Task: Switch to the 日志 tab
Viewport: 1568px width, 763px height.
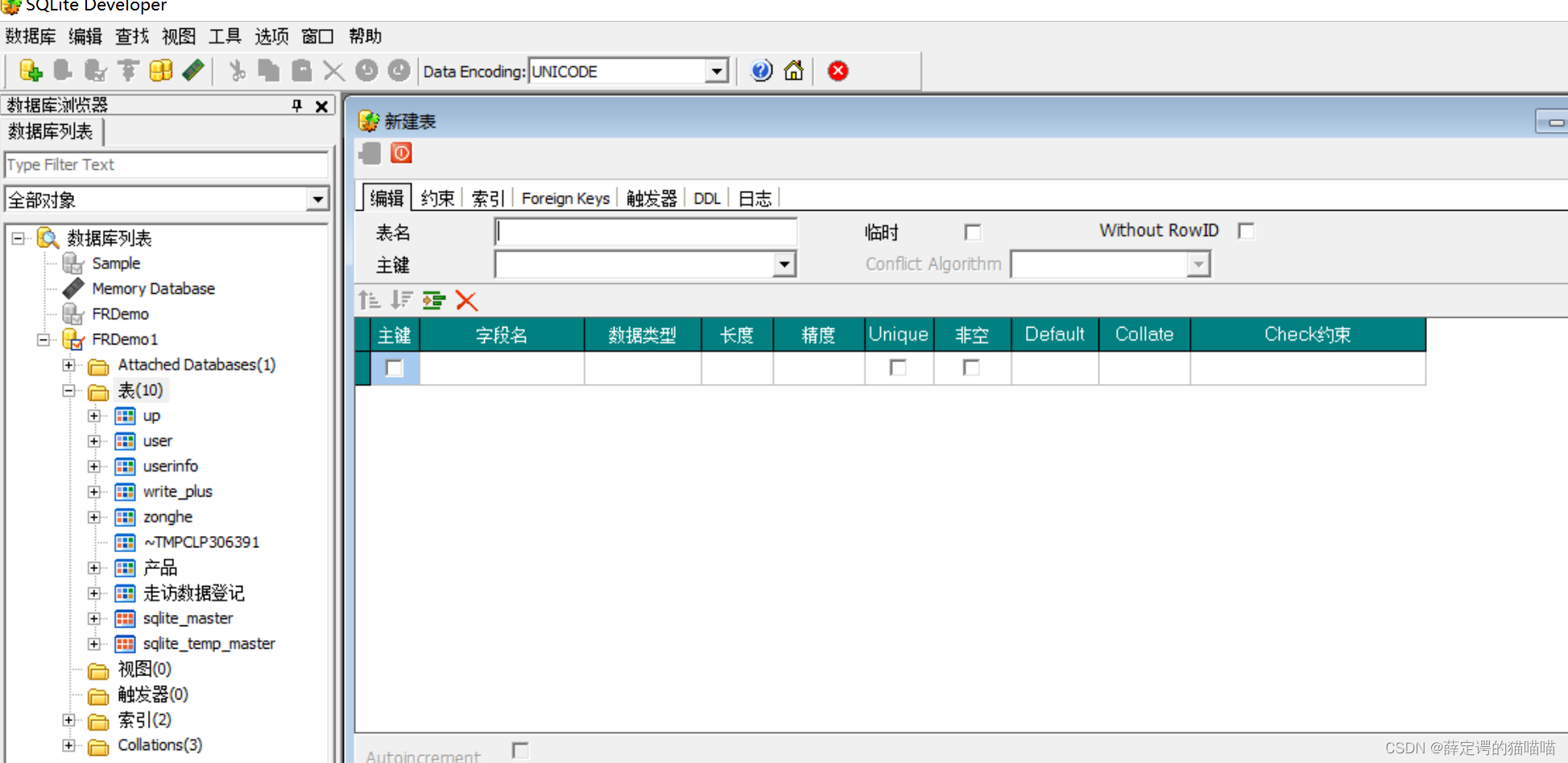Action: click(755, 198)
